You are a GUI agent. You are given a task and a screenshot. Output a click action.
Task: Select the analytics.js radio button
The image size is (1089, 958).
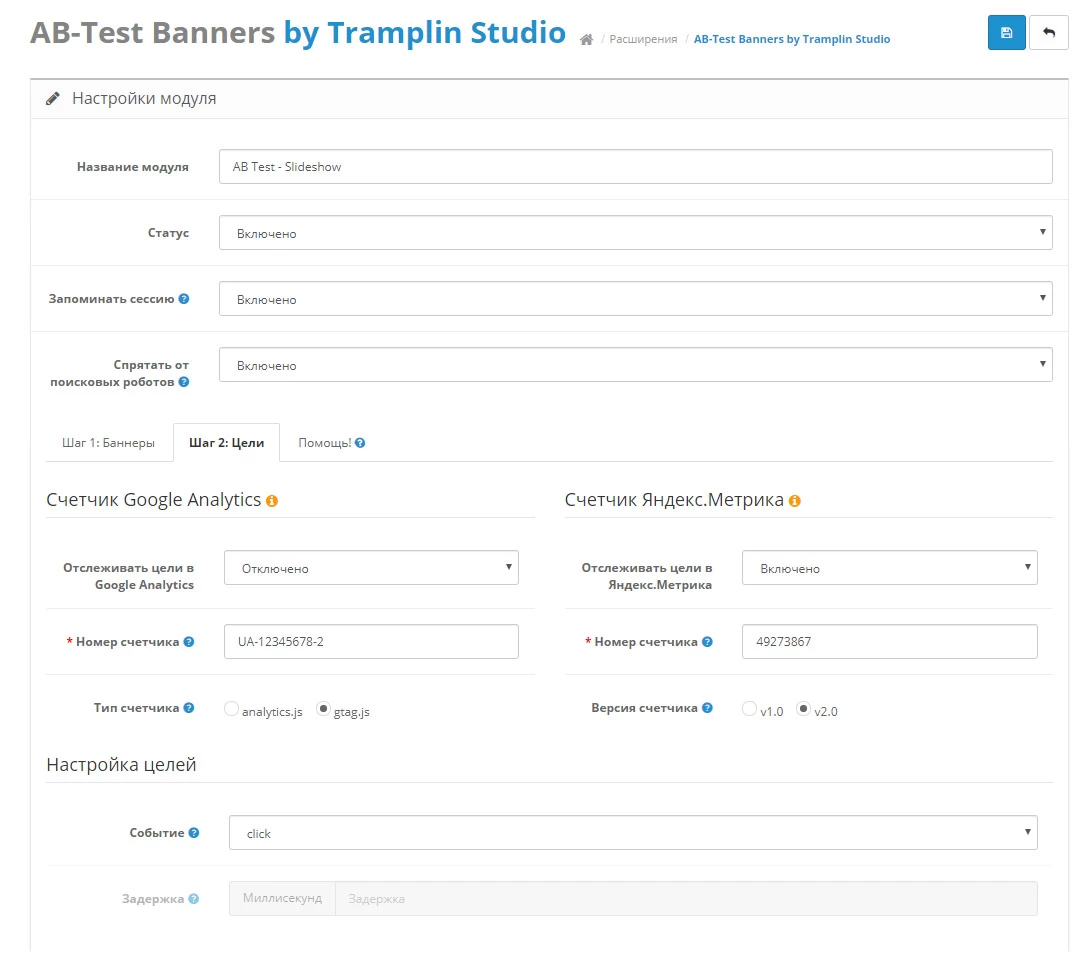231,709
